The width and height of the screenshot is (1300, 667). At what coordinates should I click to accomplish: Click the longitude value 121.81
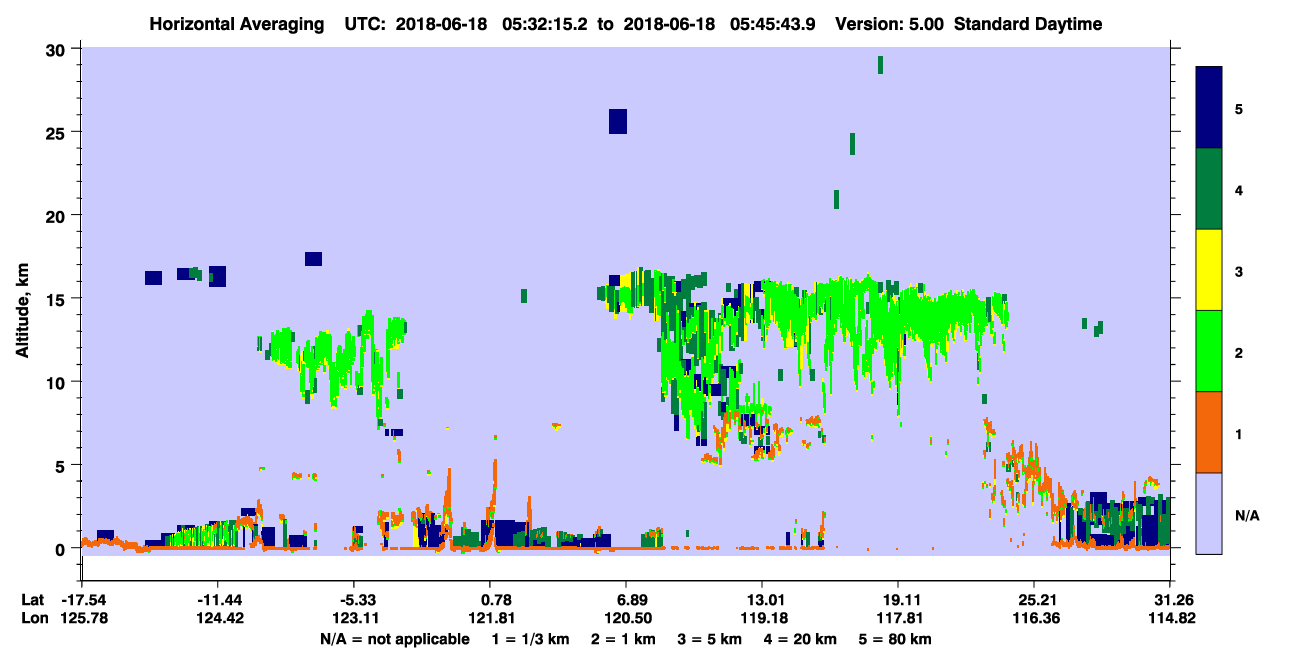tap(490, 618)
